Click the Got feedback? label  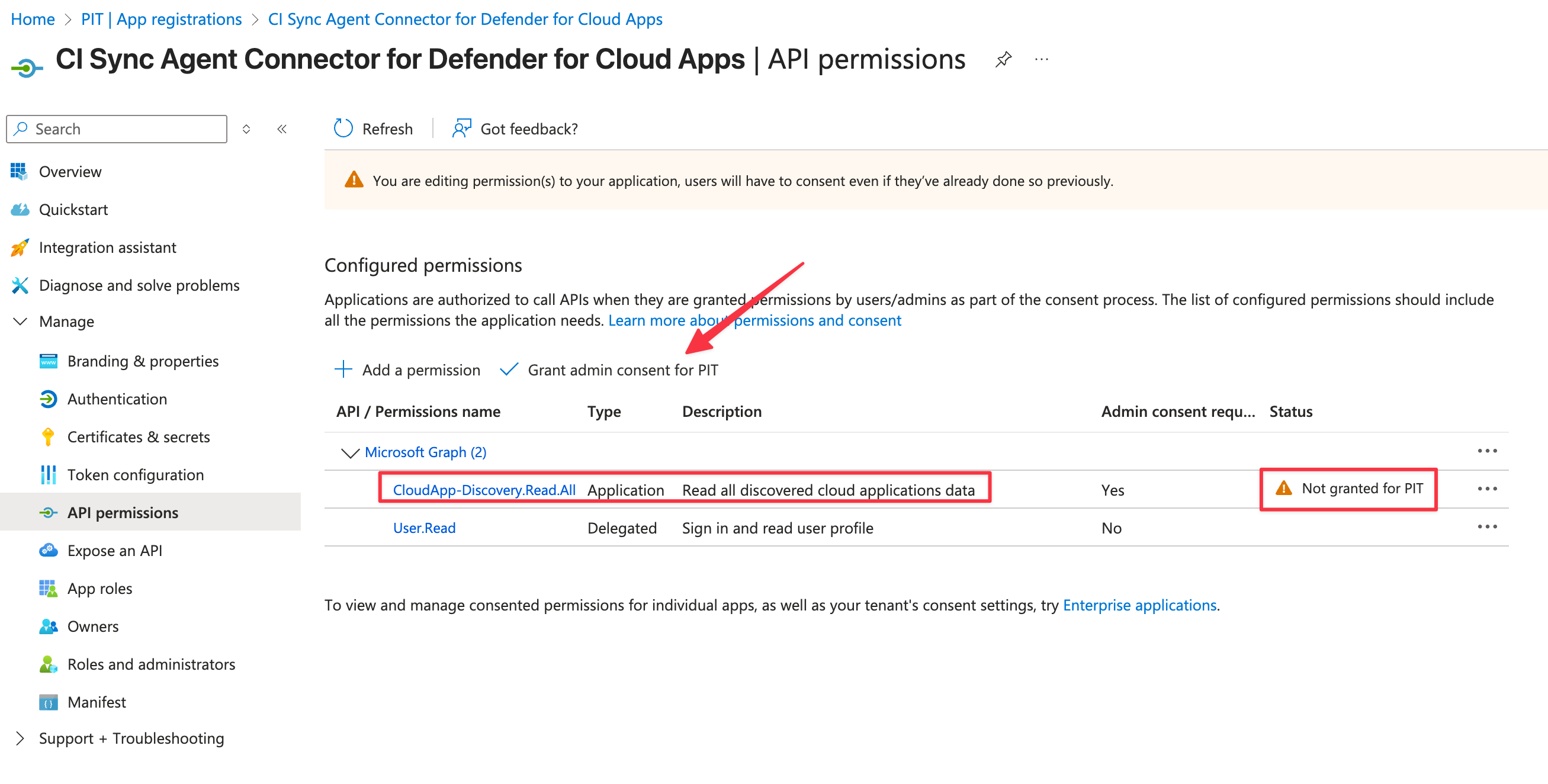529,128
